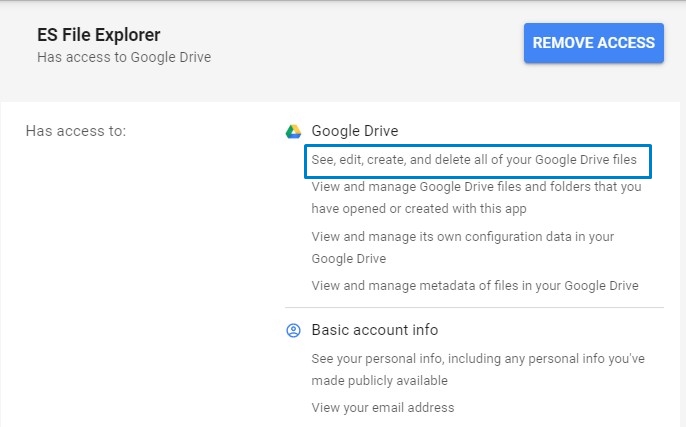Click the Google Drive section heading
686x427 pixels.
tap(355, 131)
